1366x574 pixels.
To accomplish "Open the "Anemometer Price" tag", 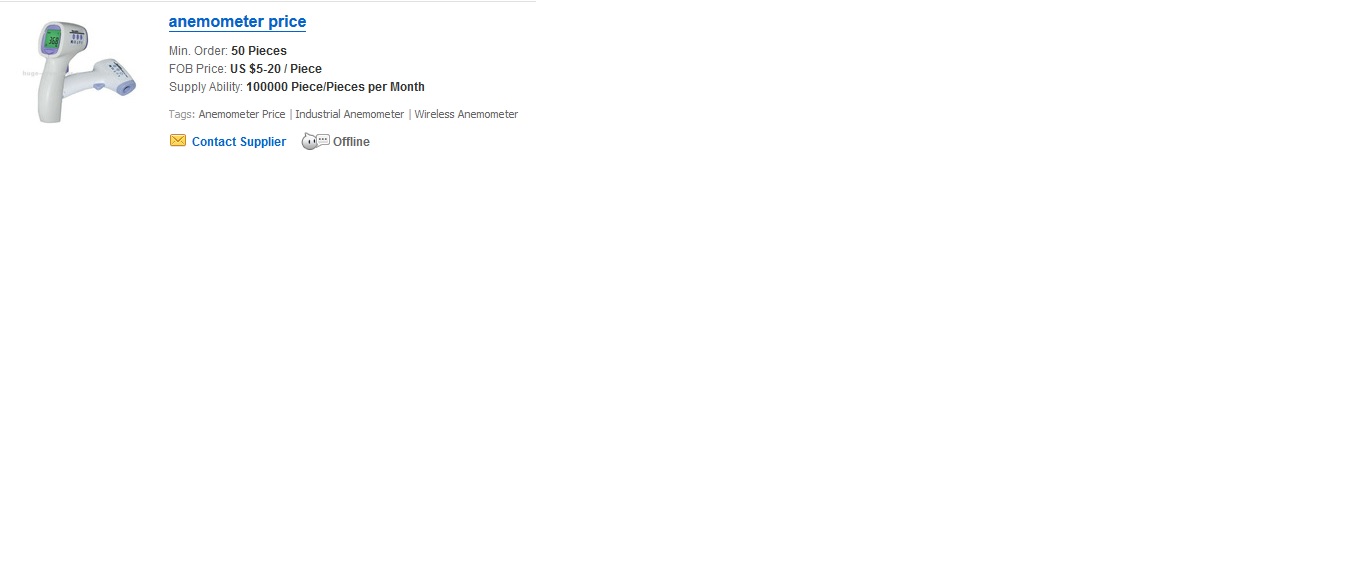I will pyautogui.click(x=242, y=114).
